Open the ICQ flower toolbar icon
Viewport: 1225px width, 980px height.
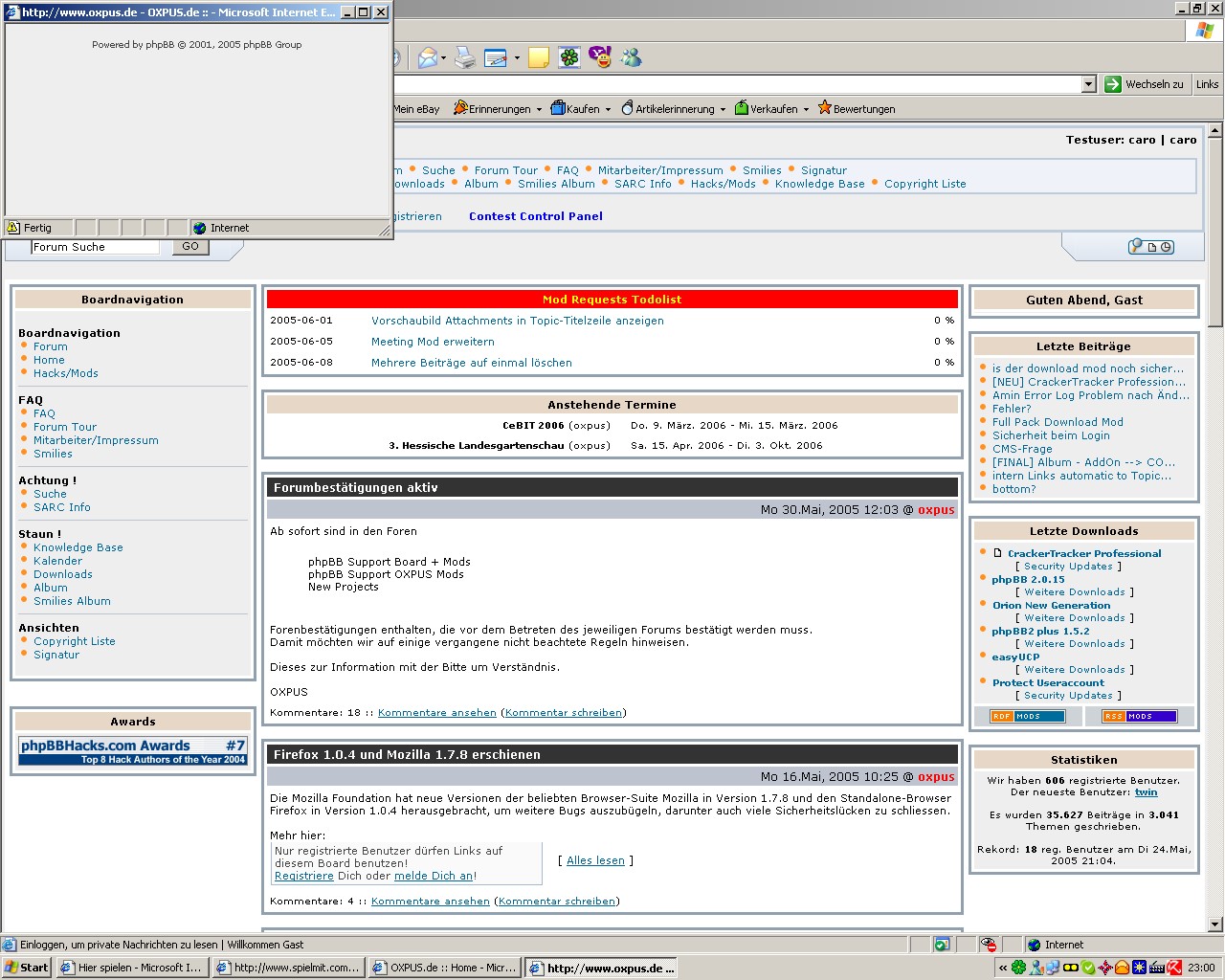click(569, 58)
